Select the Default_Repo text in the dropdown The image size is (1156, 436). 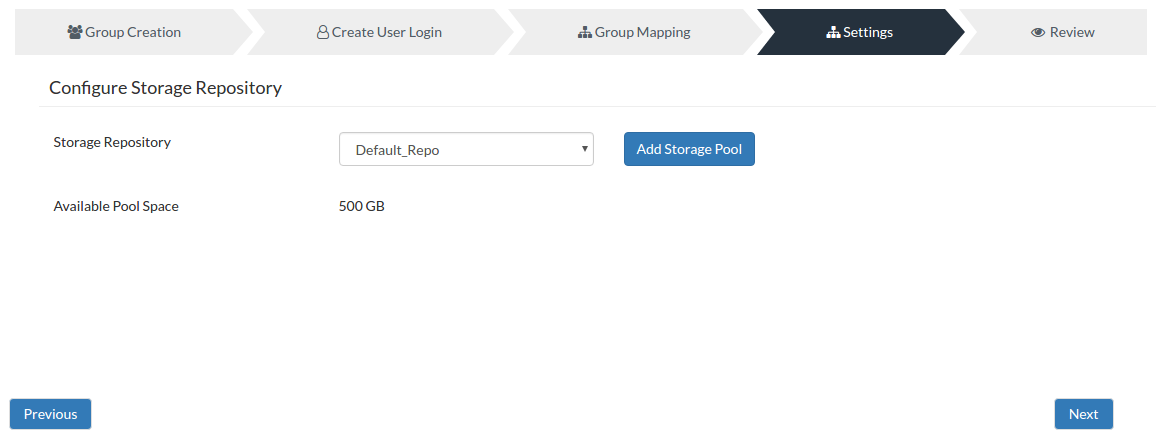point(397,150)
